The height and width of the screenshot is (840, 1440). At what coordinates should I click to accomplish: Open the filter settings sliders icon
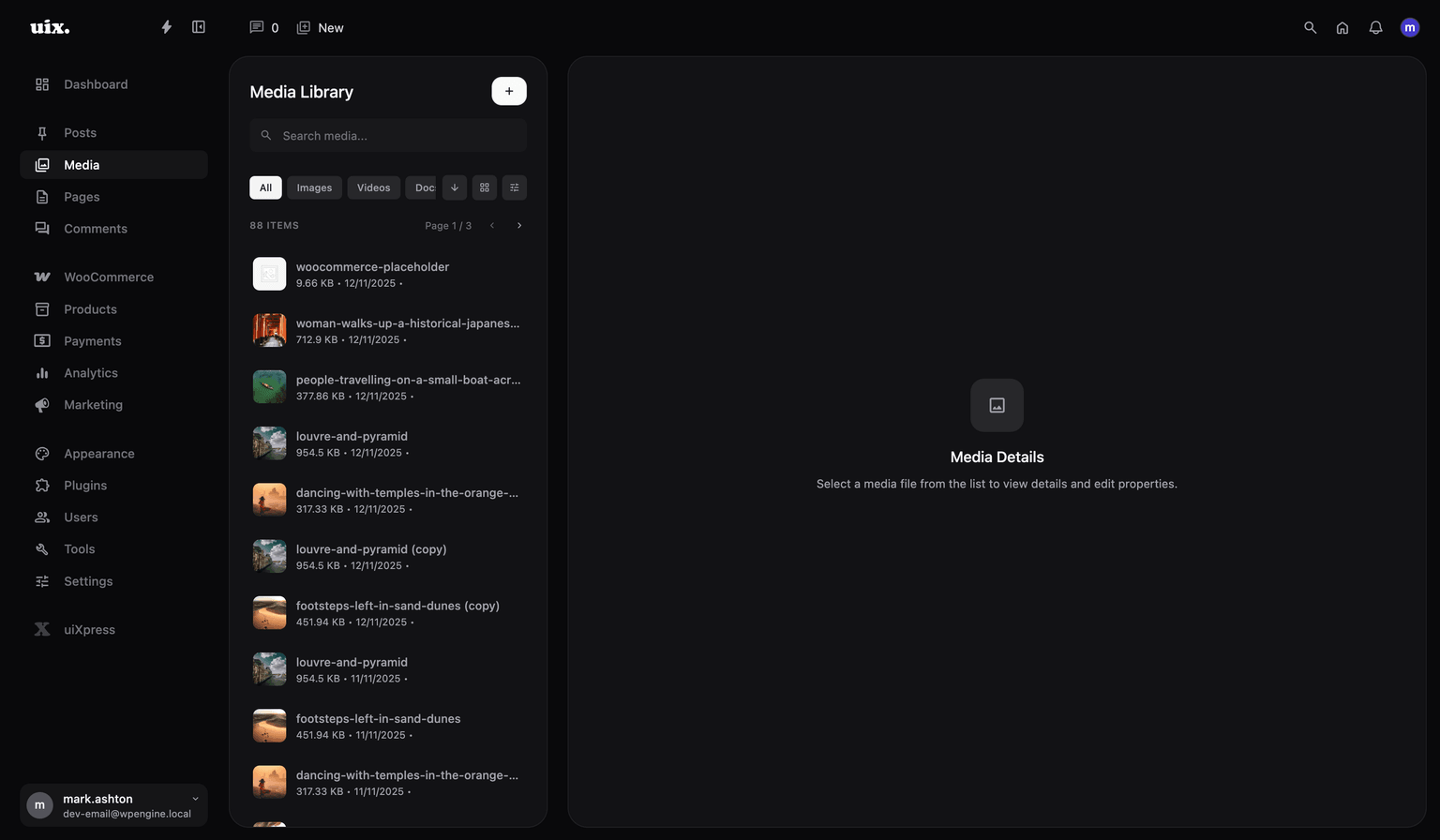click(x=514, y=187)
